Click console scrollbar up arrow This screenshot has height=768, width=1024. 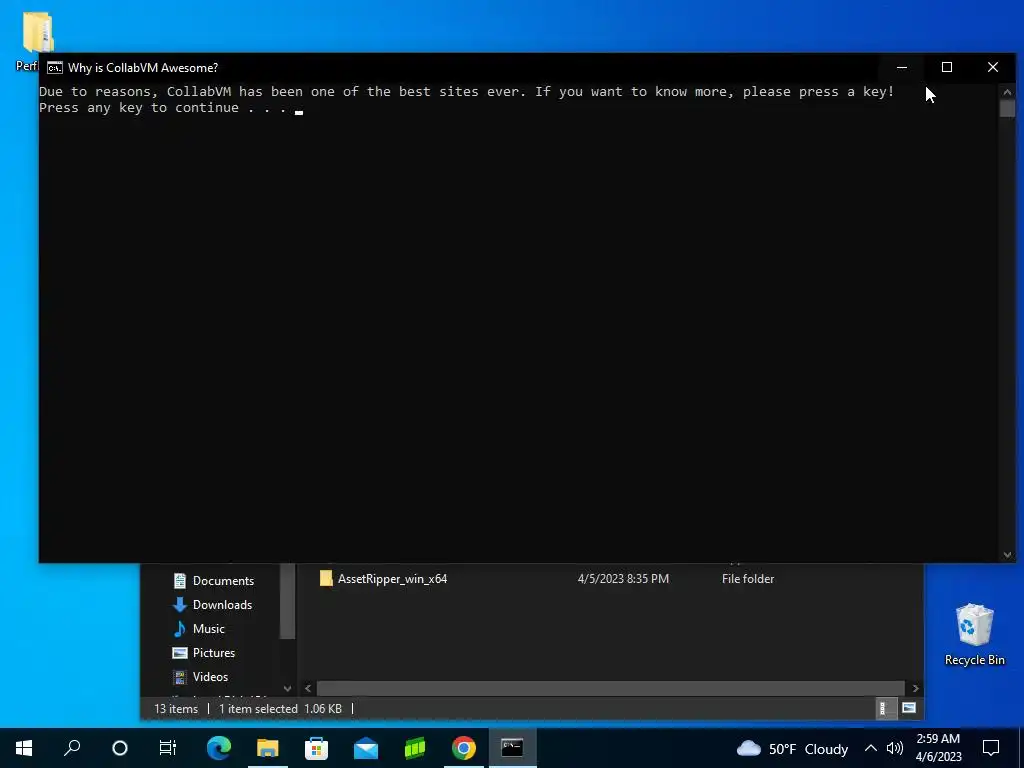coord(1007,92)
